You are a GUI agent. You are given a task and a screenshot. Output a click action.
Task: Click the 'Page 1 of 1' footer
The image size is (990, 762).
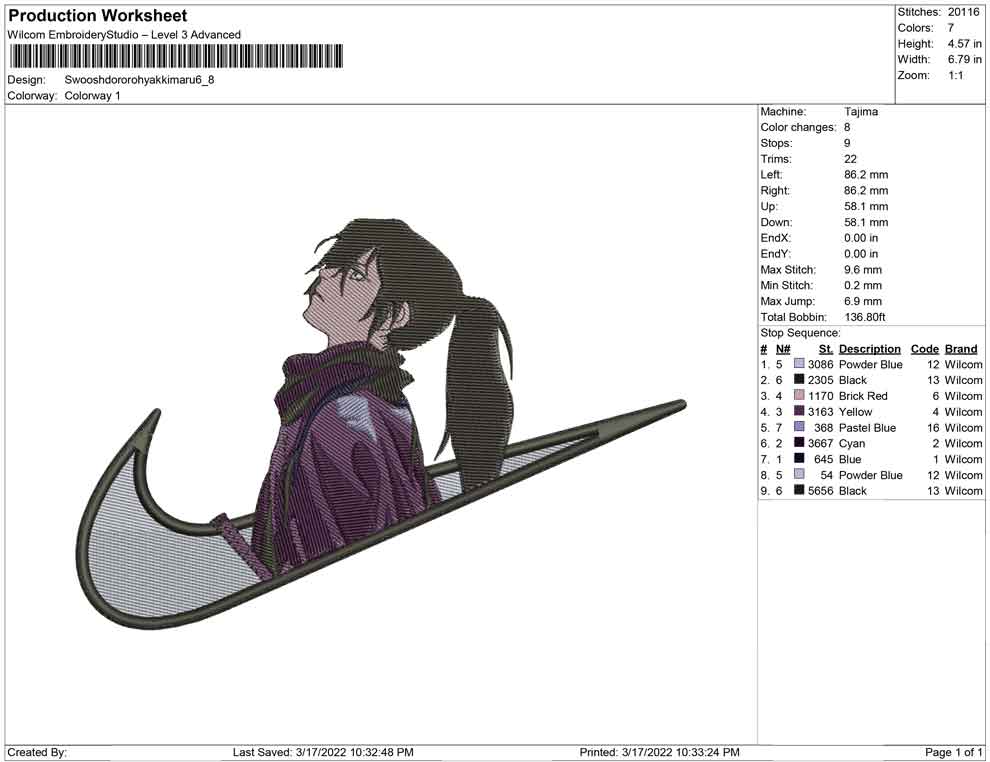click(953, 753)
